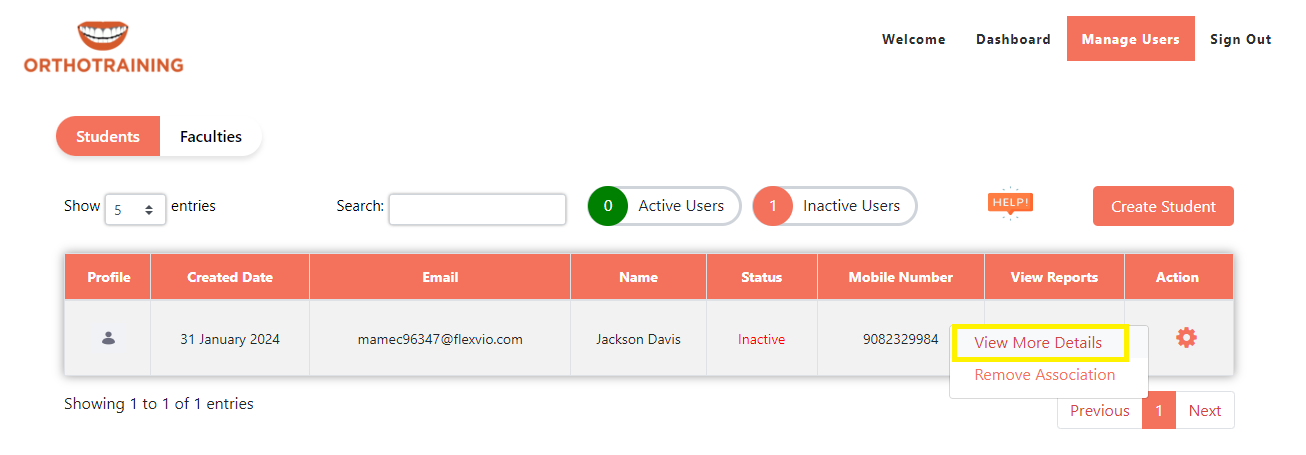
Task: Click the orange HELP! icon
Action: point(1009,203)
